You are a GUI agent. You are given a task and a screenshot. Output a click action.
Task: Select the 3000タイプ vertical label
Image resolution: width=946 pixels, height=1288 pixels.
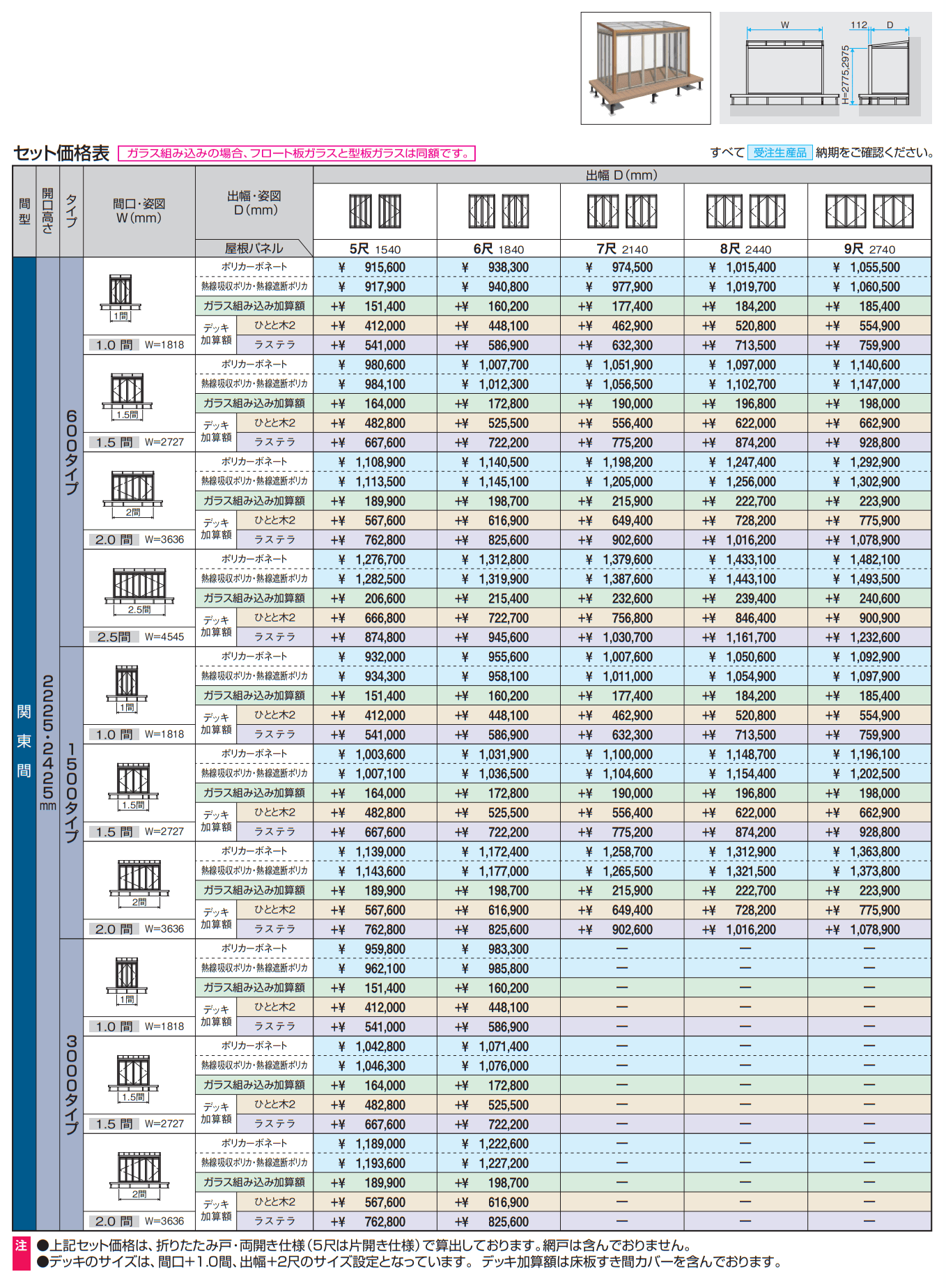pyautogui.click(x=72, y=1084)
